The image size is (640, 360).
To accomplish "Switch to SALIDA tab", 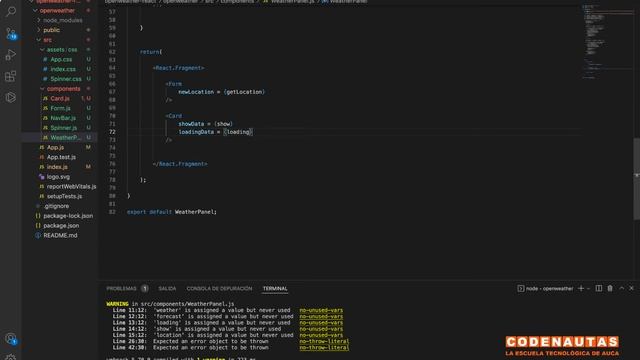I will tap(167, 289).
